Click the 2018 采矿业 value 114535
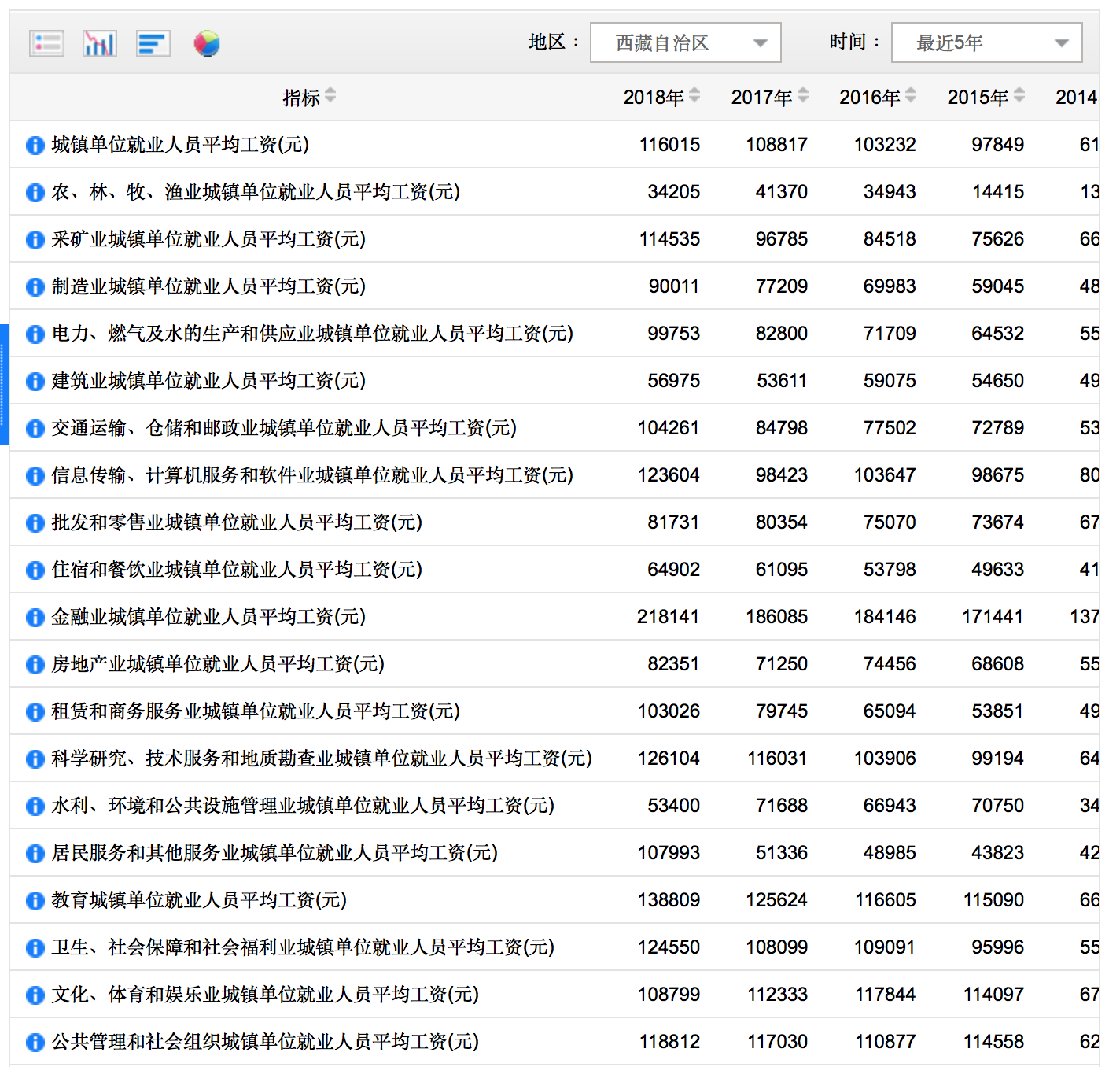The image size is (1120, 1067). click(669, 239)
